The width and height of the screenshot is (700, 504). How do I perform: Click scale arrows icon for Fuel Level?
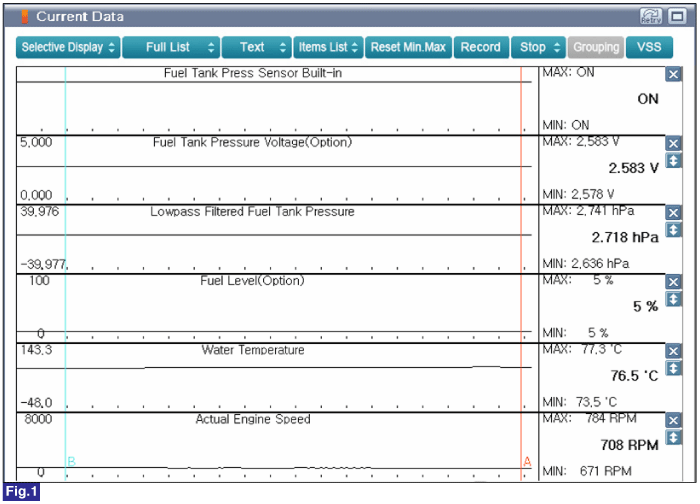pos(673,299)
